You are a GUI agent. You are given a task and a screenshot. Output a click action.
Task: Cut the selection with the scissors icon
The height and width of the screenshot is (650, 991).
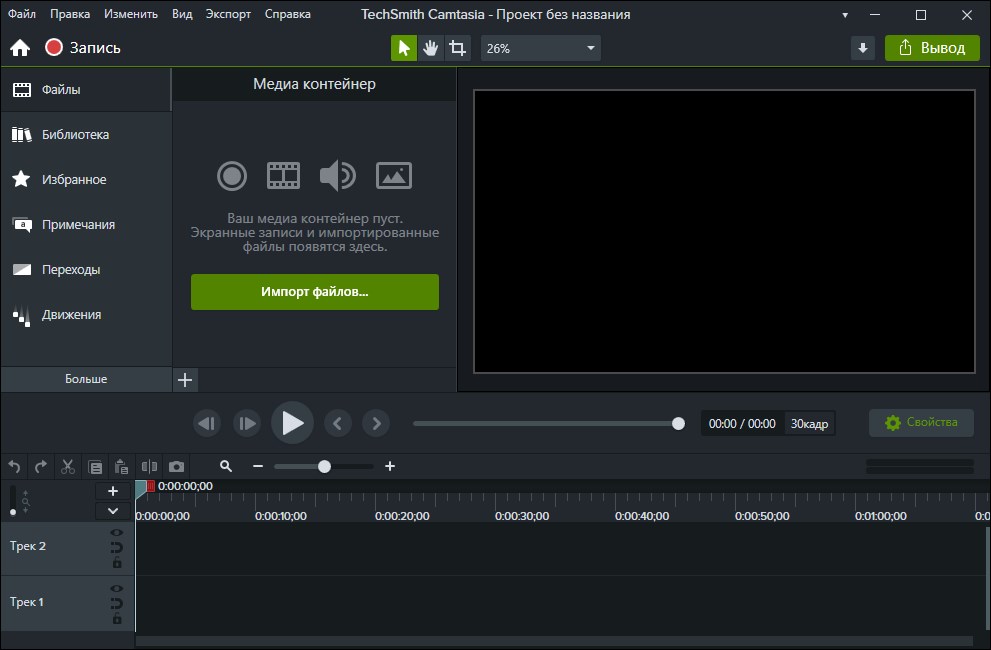click(67, 466)
